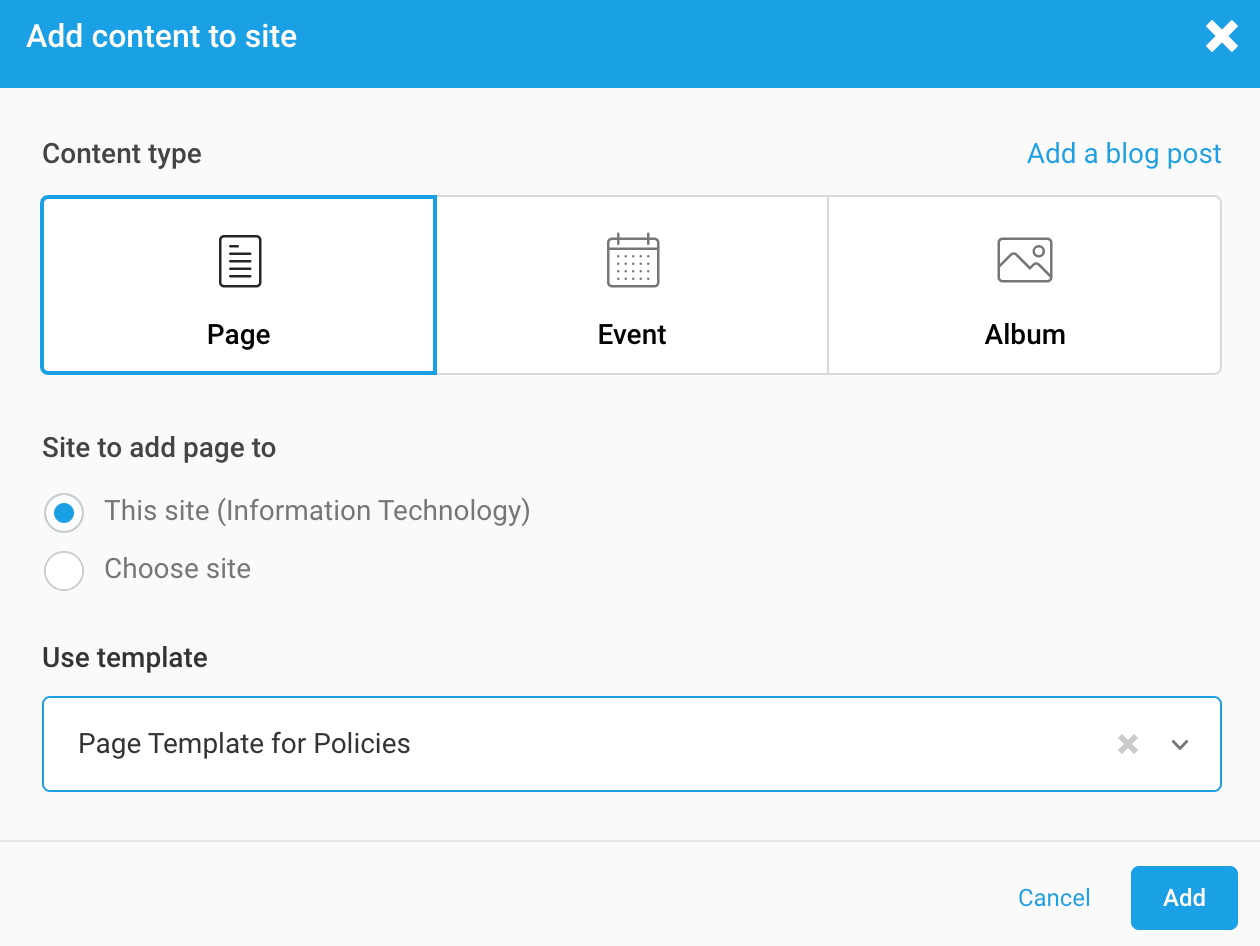Screen dimensions: 1260x946
Task: Click the chevron on the template selector
Action: (1180, 744)
